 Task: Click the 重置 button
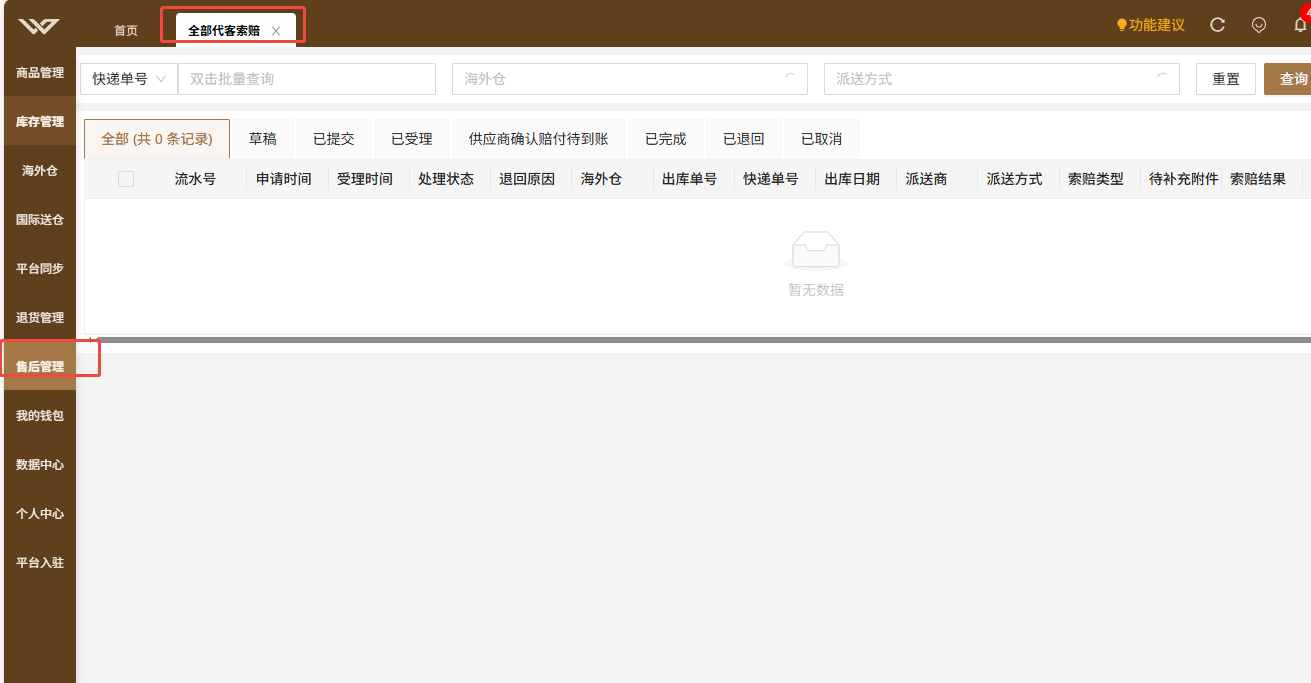point(1226,79)
